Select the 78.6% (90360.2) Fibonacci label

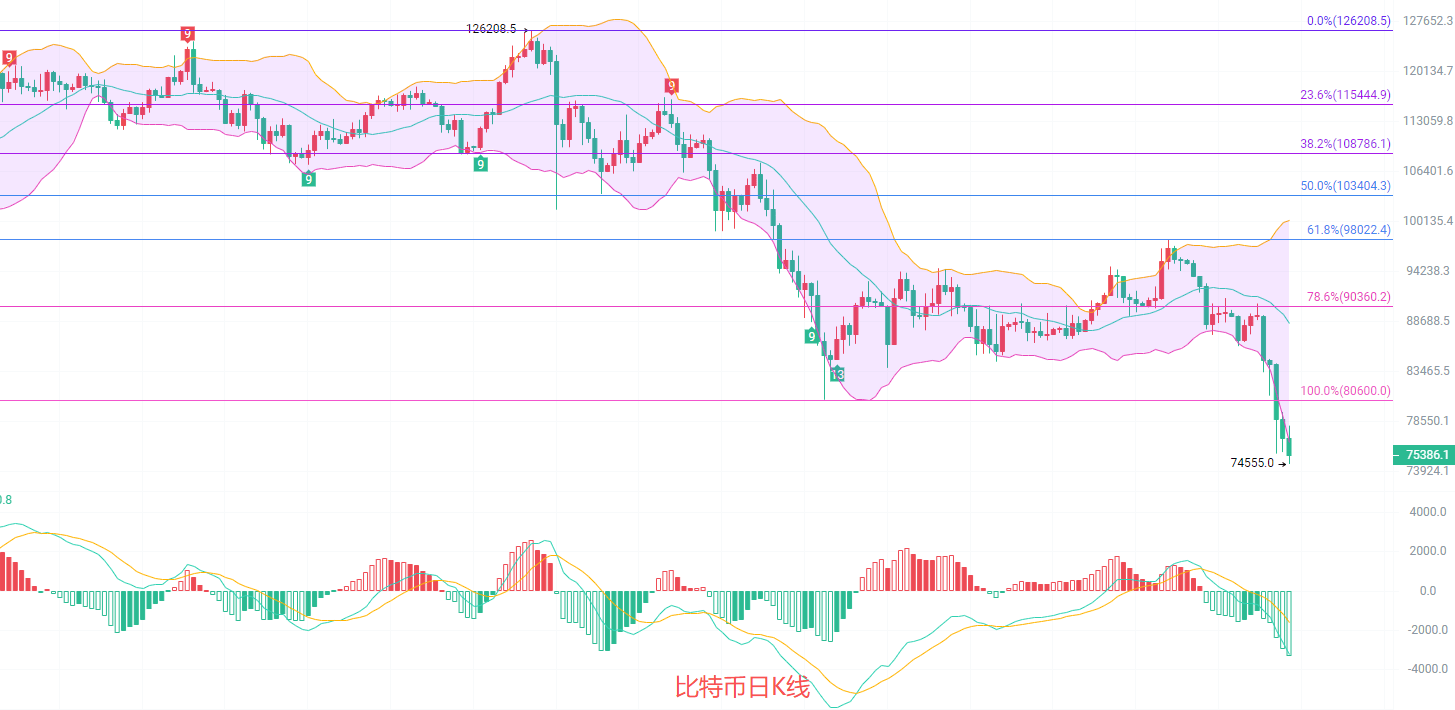click(x=1348, y=297)
